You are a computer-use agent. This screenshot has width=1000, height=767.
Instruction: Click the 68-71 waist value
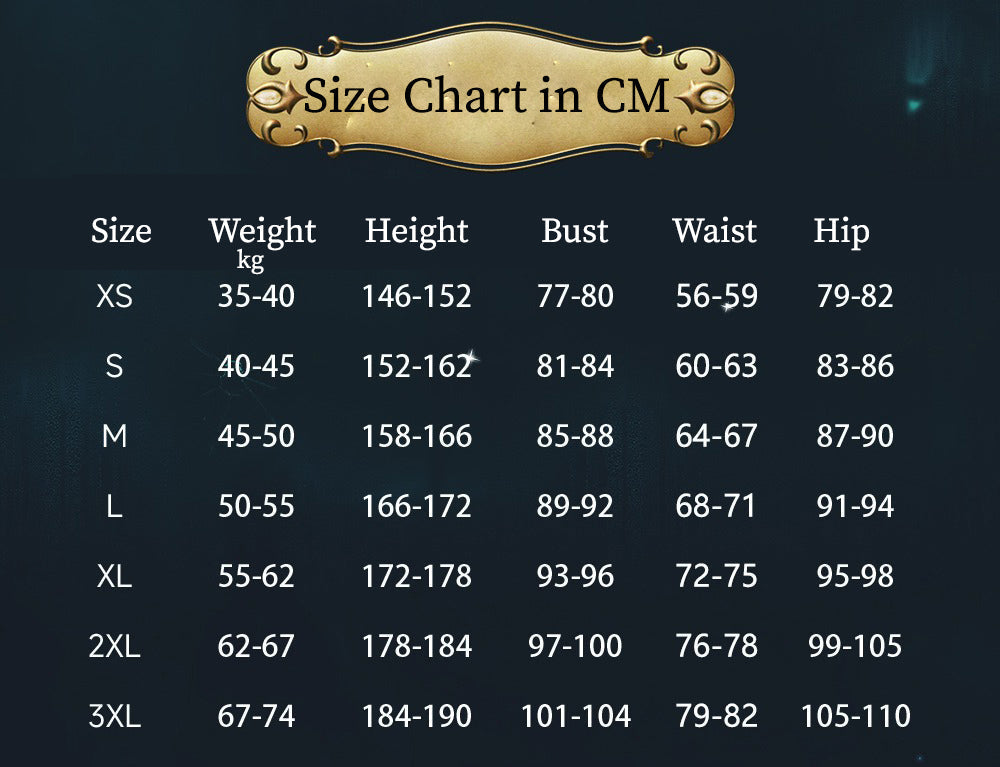(716, 506)
